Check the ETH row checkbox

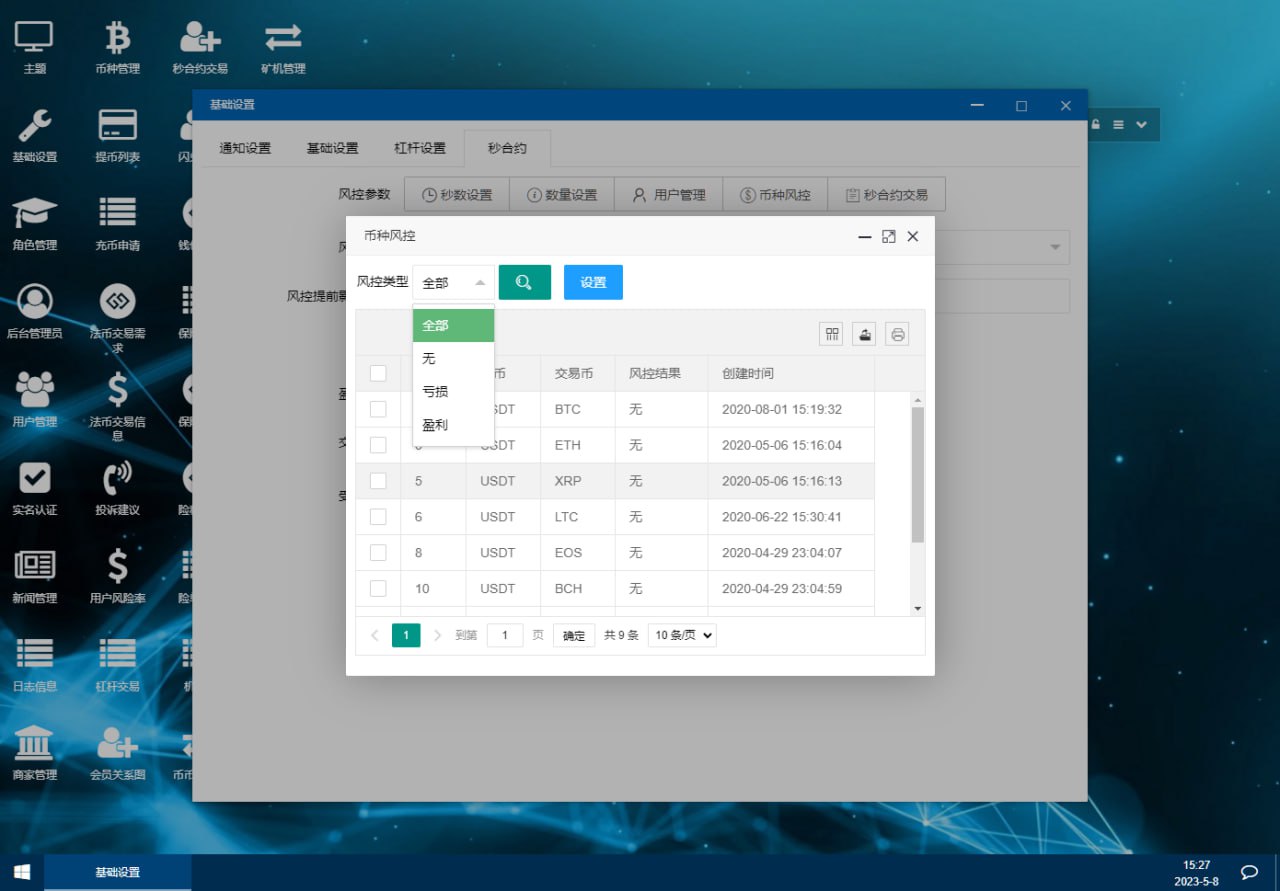[378, 445]
